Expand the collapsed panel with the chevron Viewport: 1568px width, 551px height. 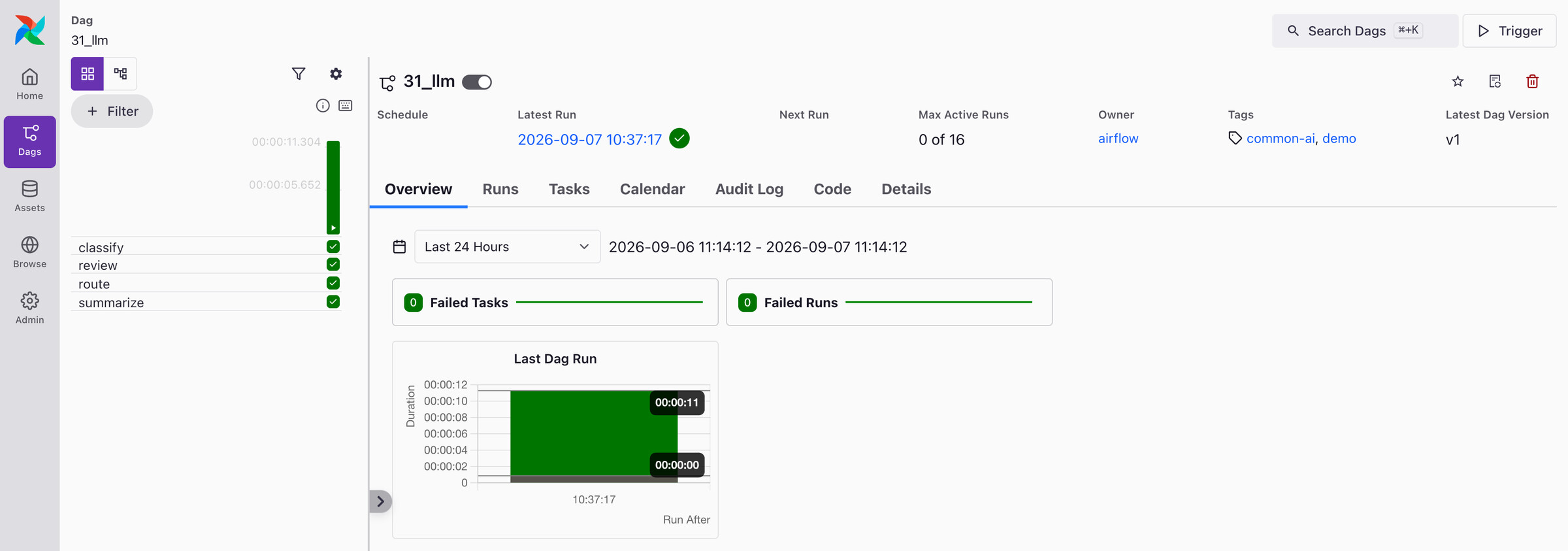(380, 501)
